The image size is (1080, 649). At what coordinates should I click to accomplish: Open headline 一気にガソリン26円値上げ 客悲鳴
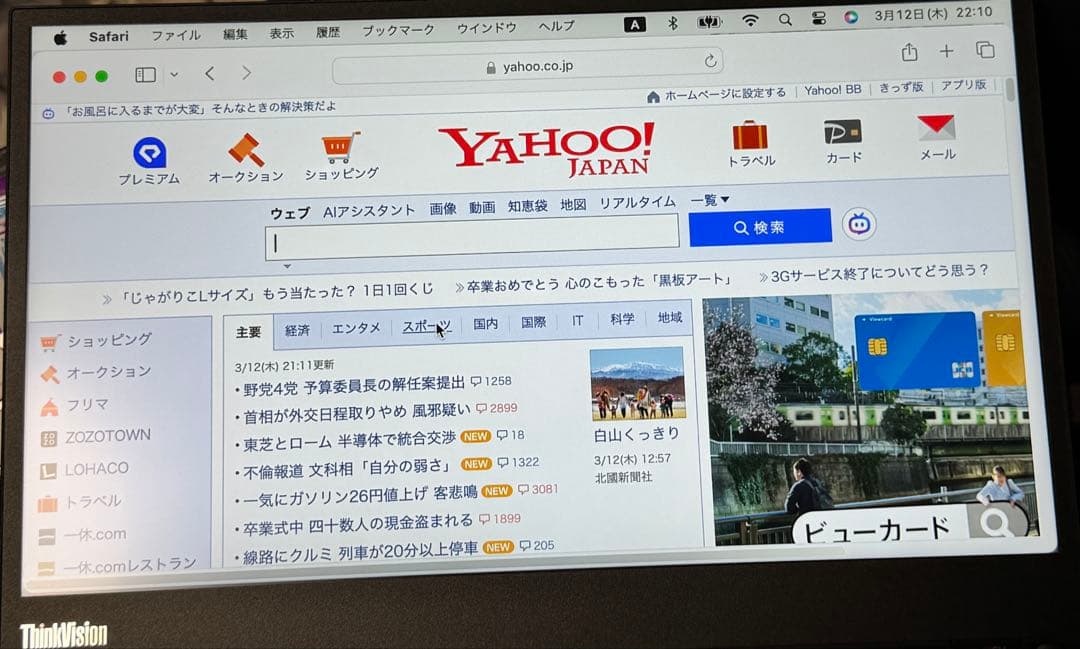tap(360, 495)
